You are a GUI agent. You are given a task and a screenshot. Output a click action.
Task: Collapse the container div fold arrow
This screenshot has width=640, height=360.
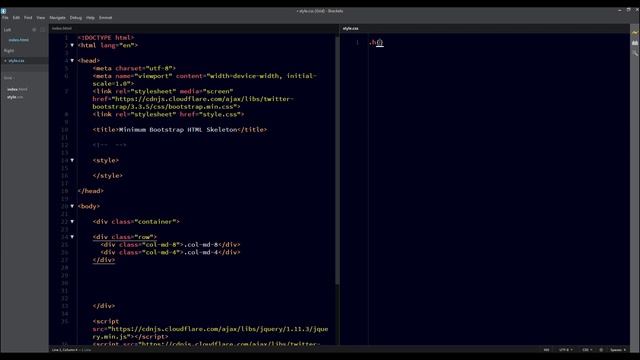[x=72, y=222]
